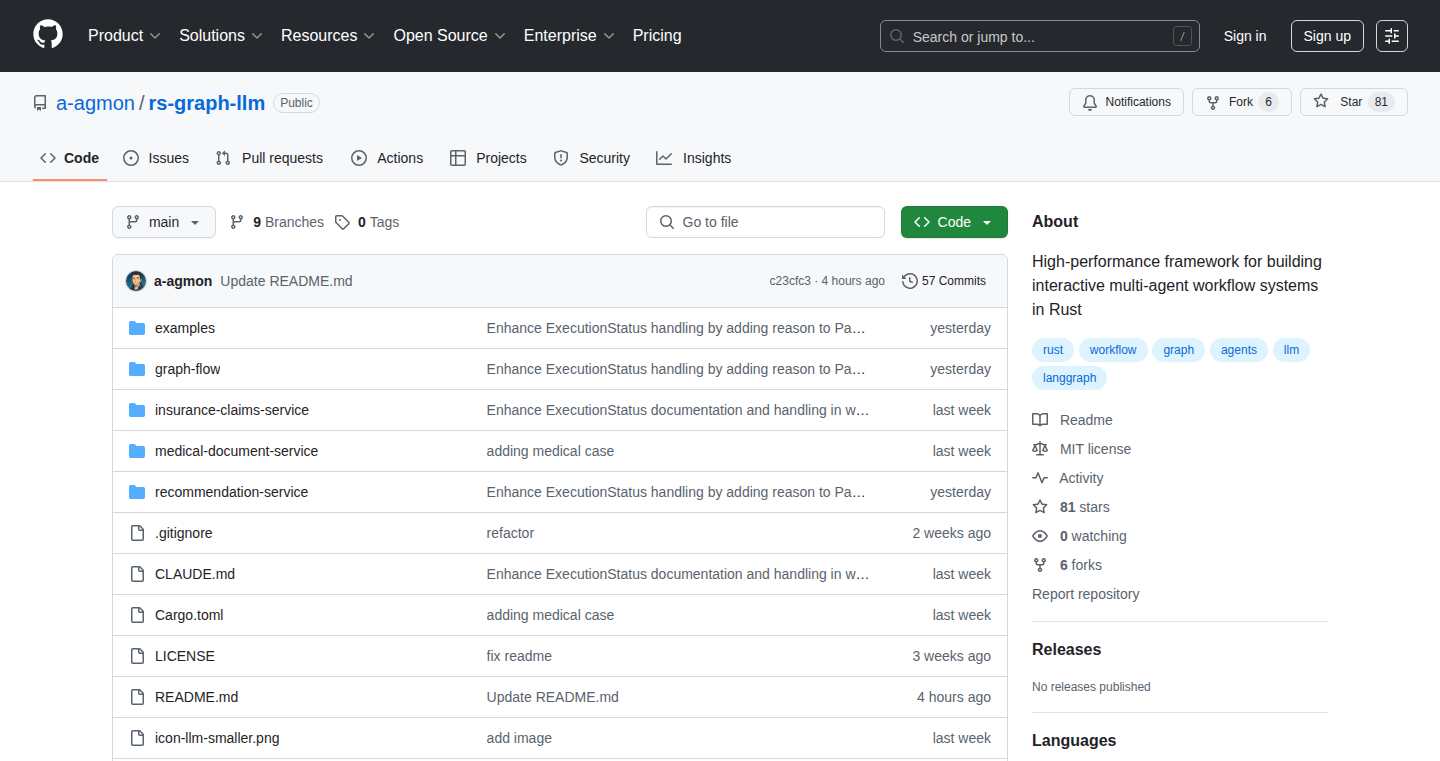1440x761 pixels.
Task: Switch to the Issues tab
Action: coord(156,158)
